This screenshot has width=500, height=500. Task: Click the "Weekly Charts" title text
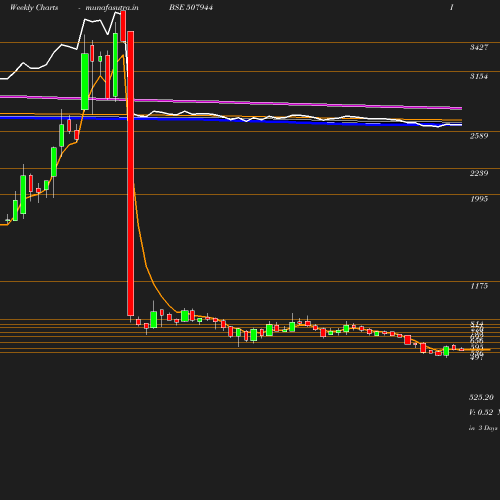34,7
